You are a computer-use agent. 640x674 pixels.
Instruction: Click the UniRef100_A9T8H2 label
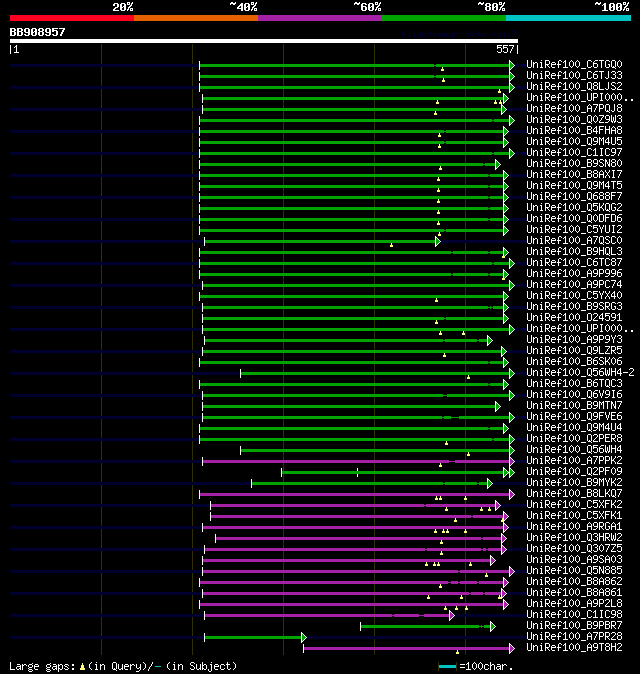point(574,648)
